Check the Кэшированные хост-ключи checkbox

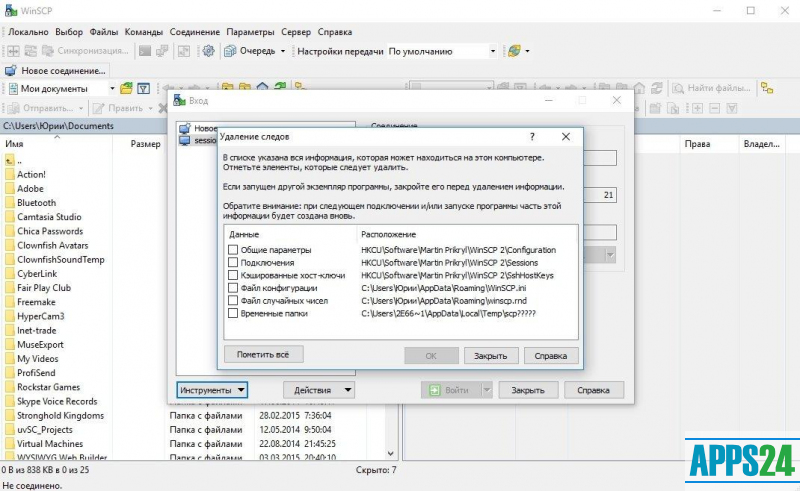click(233, 275)
